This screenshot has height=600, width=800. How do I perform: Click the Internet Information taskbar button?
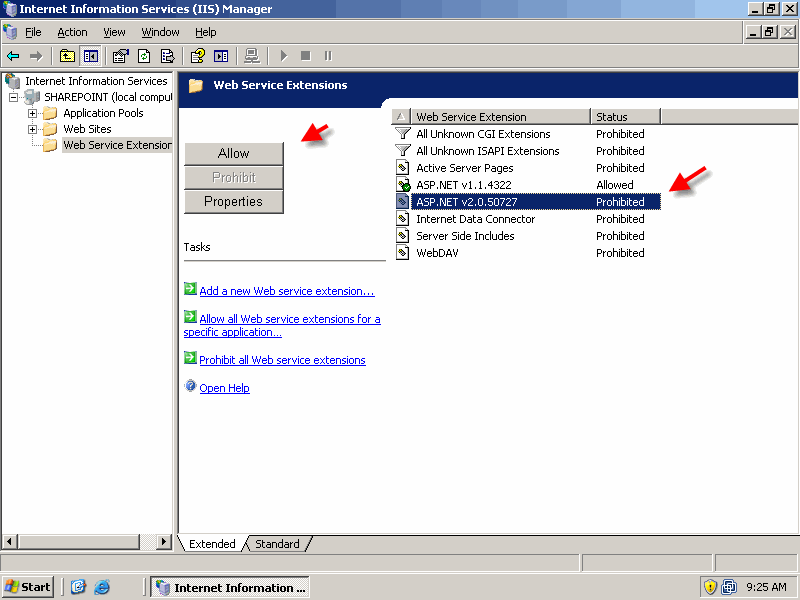(230, 587)
